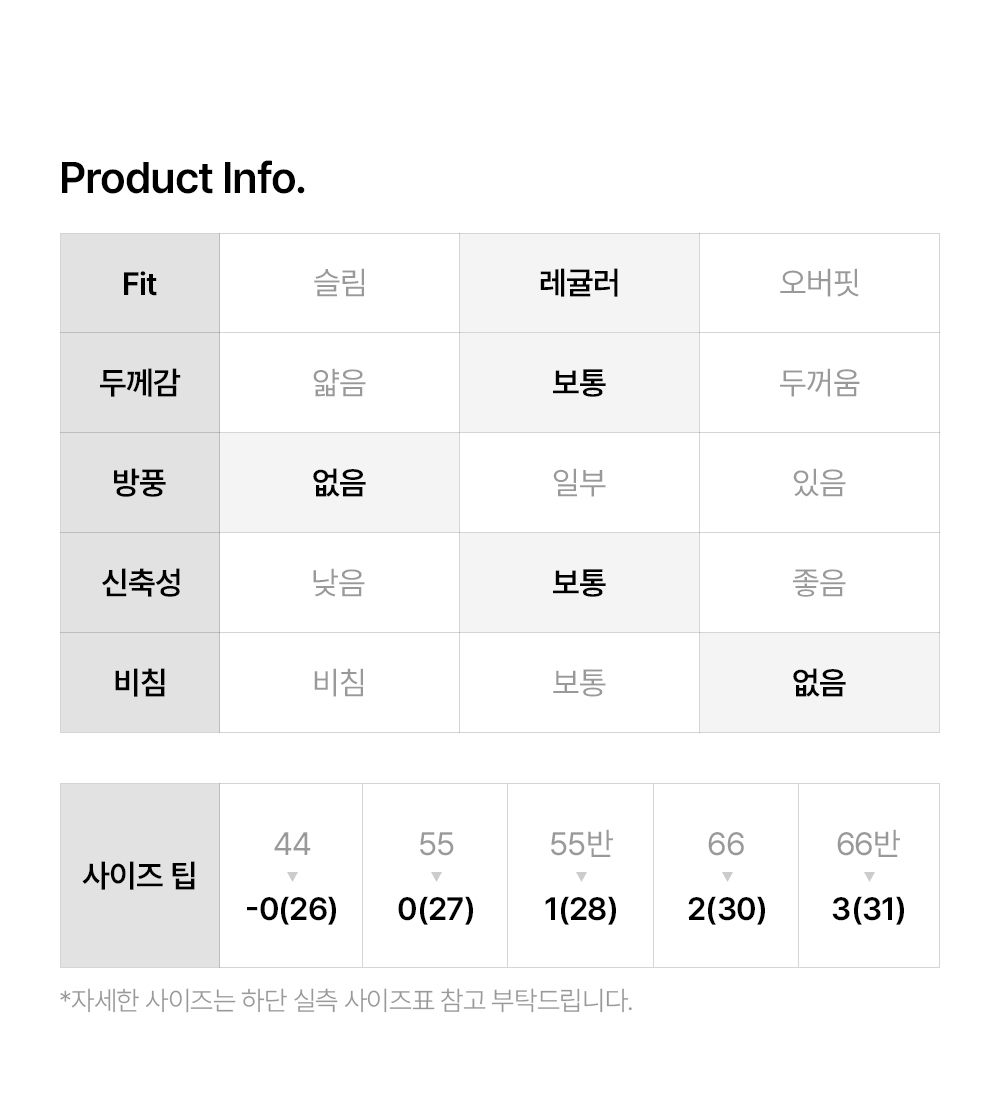Click the down arrow under size 55
1000x1110 pixels.
[x=436, y=877]
